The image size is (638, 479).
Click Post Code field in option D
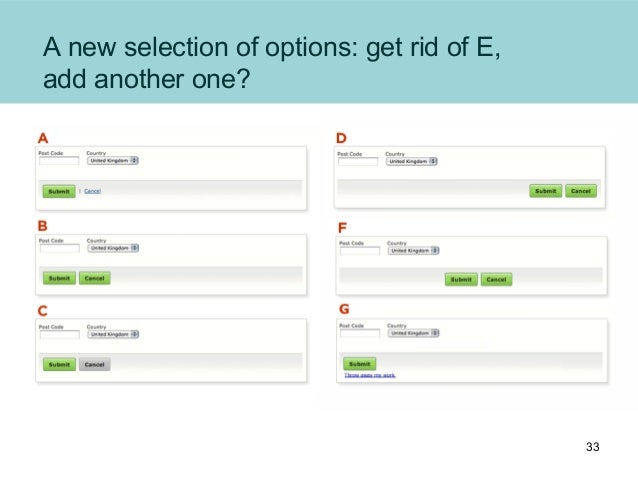click(x=358, y=162)
